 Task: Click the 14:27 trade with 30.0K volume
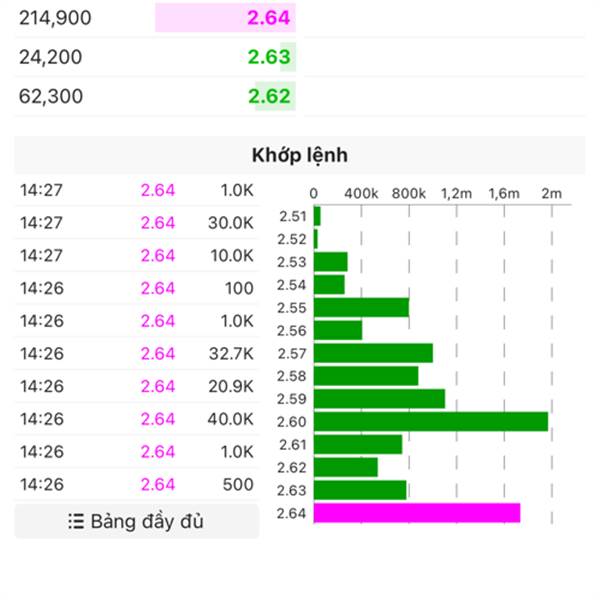pos(137,223)
